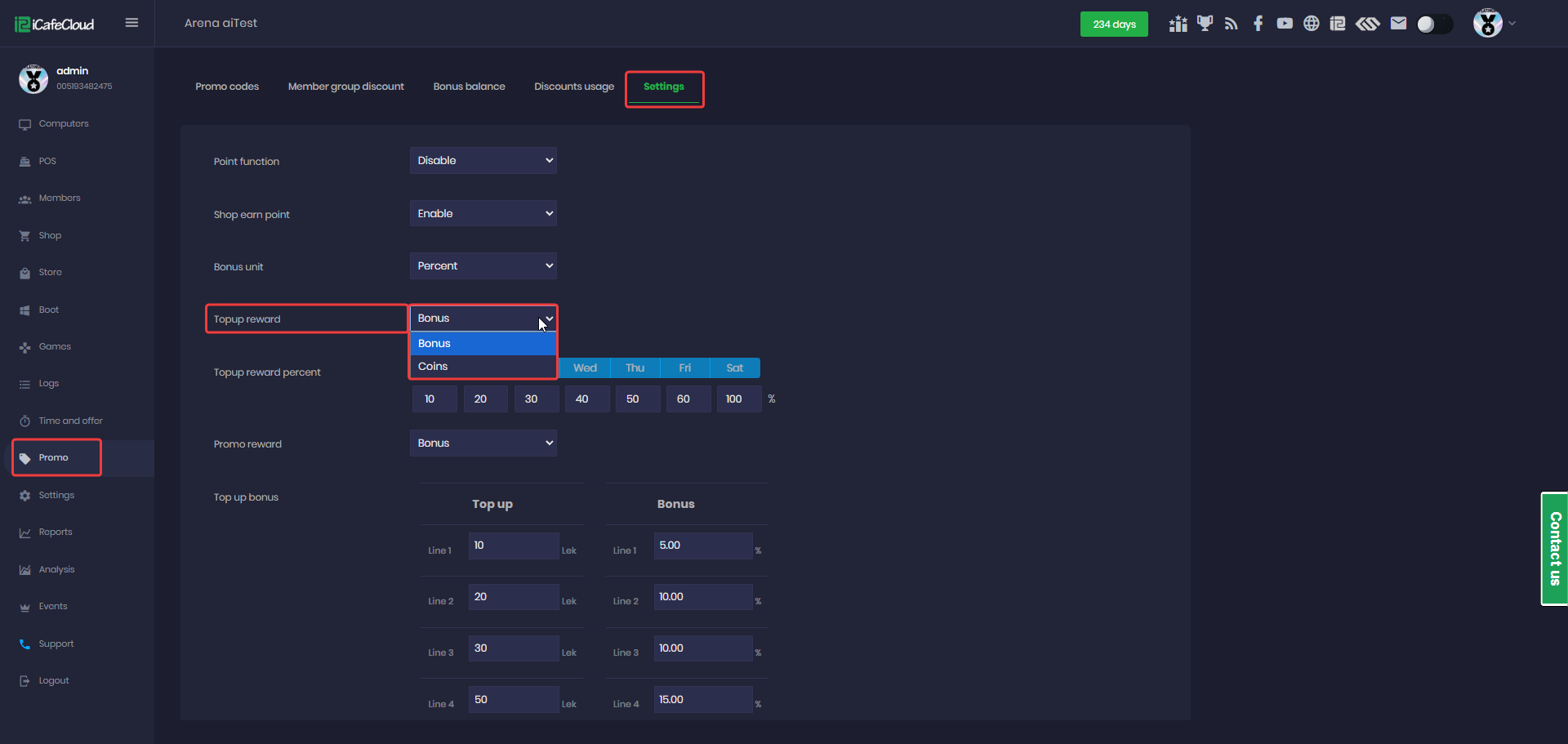Open the Facebook link icon
Image resolution: width=1568 pixels, height=744 pixels.
tap(1258, 24)
